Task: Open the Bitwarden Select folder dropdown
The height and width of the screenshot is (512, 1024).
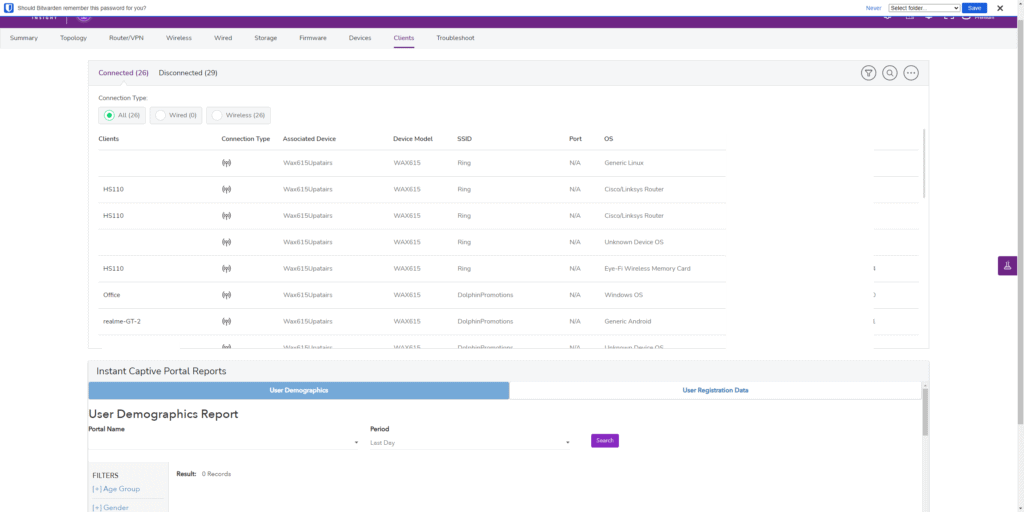Action: [924, 8]
